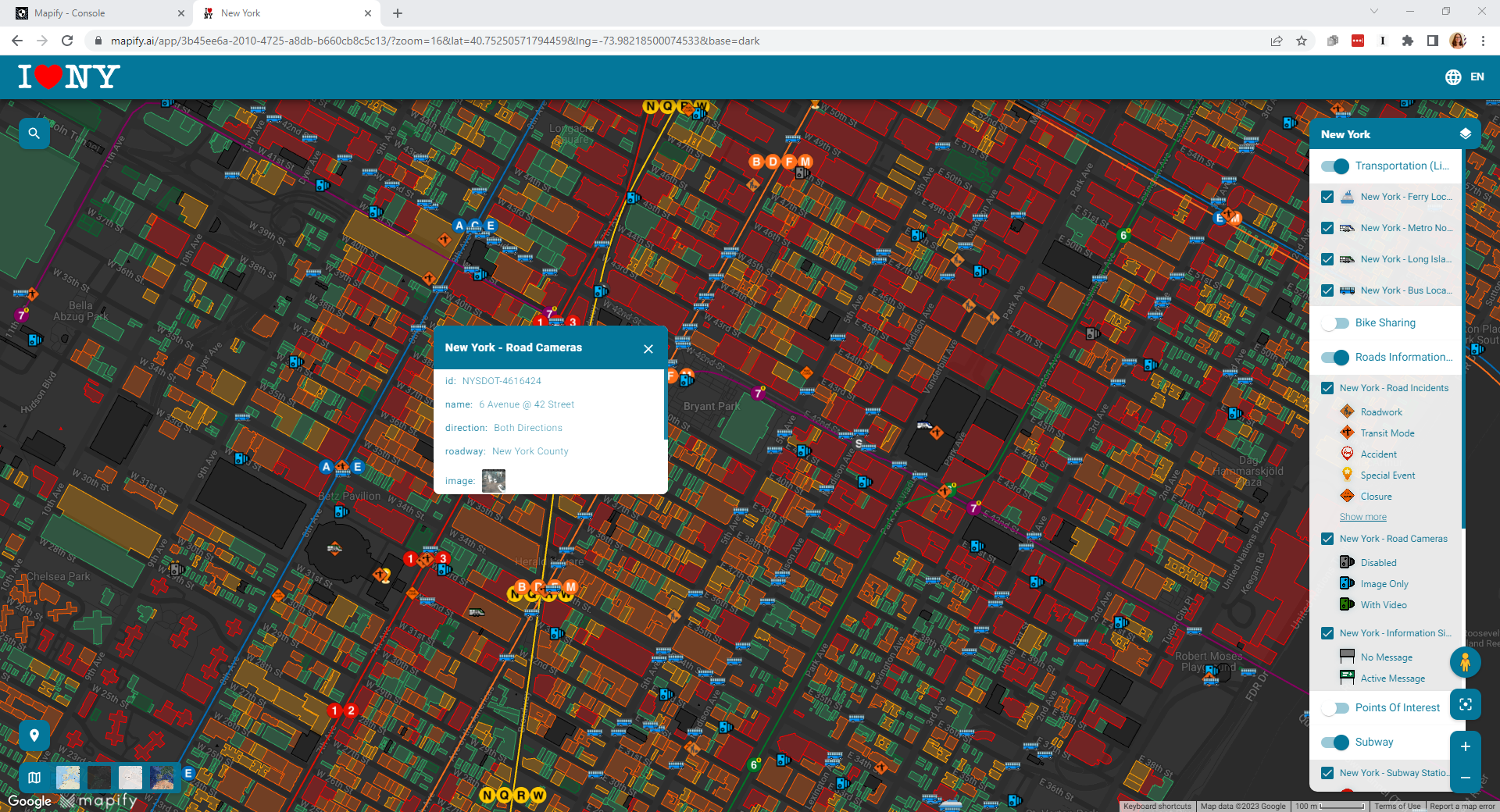Click the ferry icon beside Ferry Locations

tap(1347, 197)
